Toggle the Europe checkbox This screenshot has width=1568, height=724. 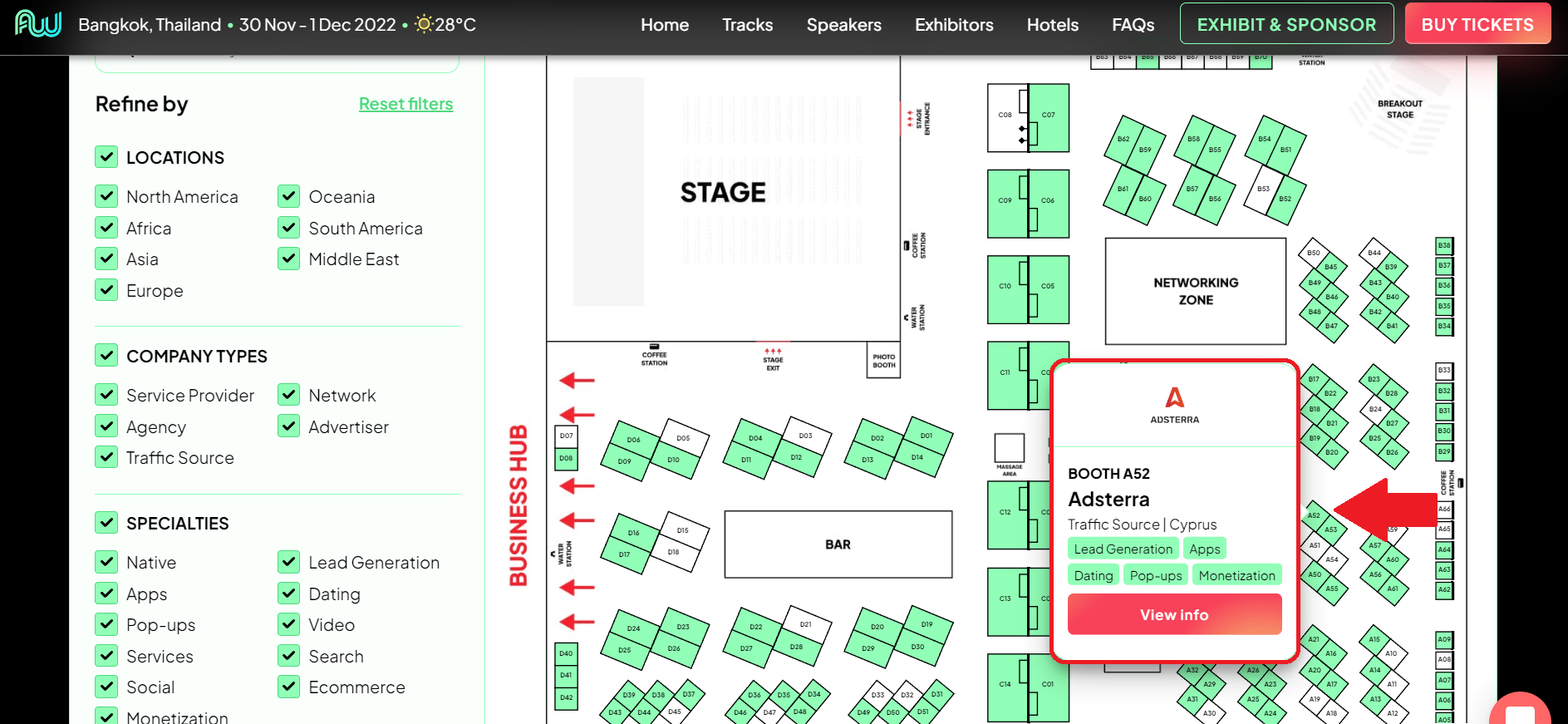(x=106, y=291)
